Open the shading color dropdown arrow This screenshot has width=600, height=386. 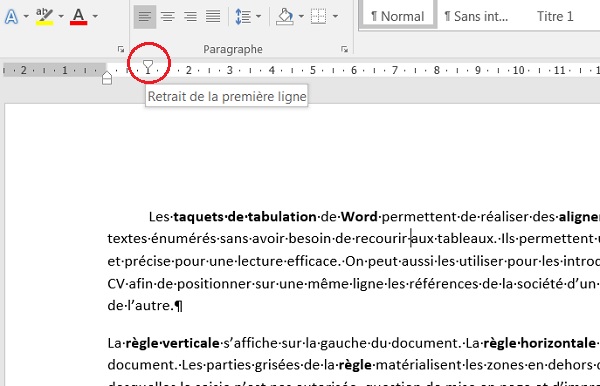pyautogui.click(x=301, y=16)
